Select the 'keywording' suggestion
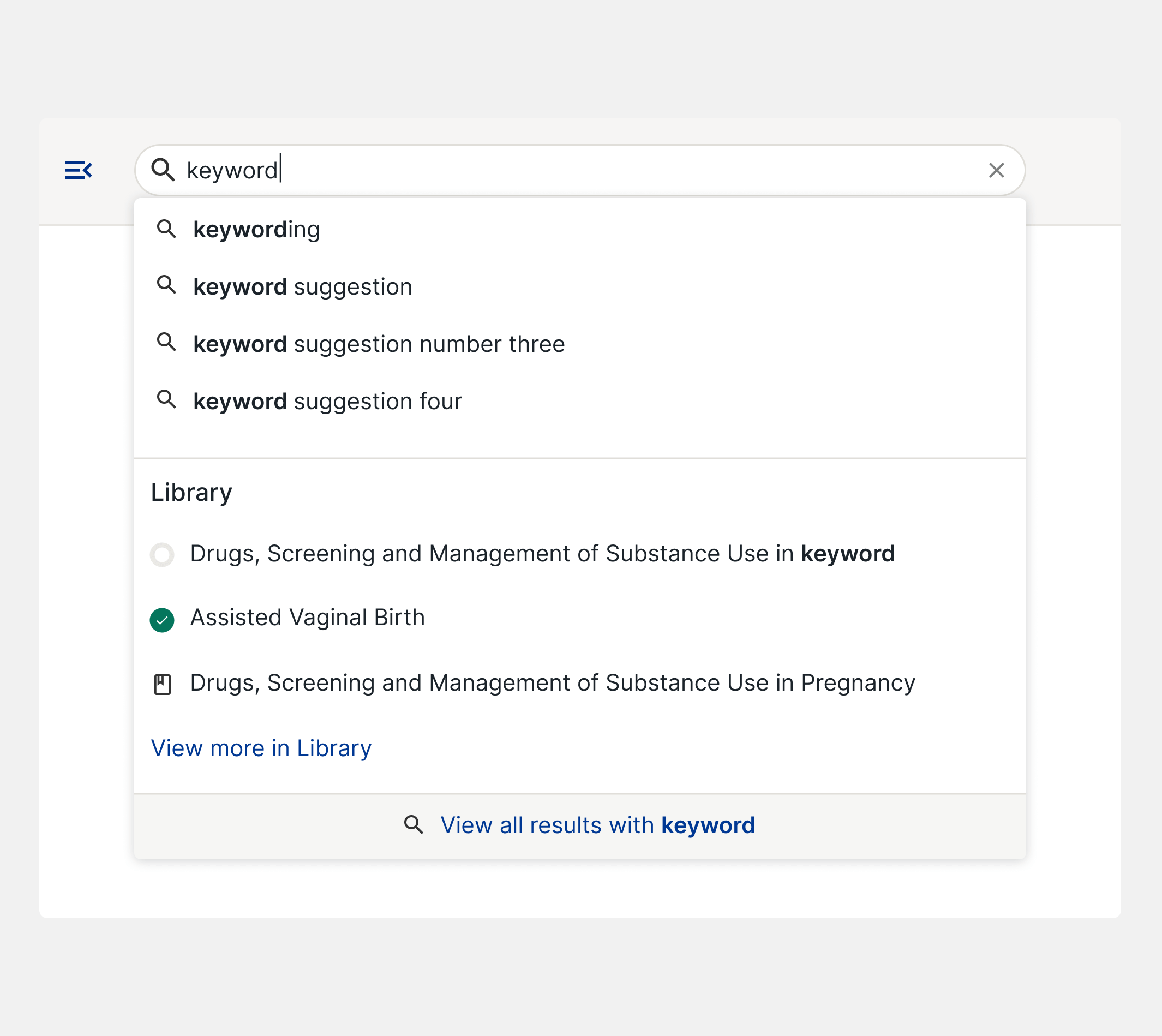The image size is (1162, 1036). (x=256, y=229)
